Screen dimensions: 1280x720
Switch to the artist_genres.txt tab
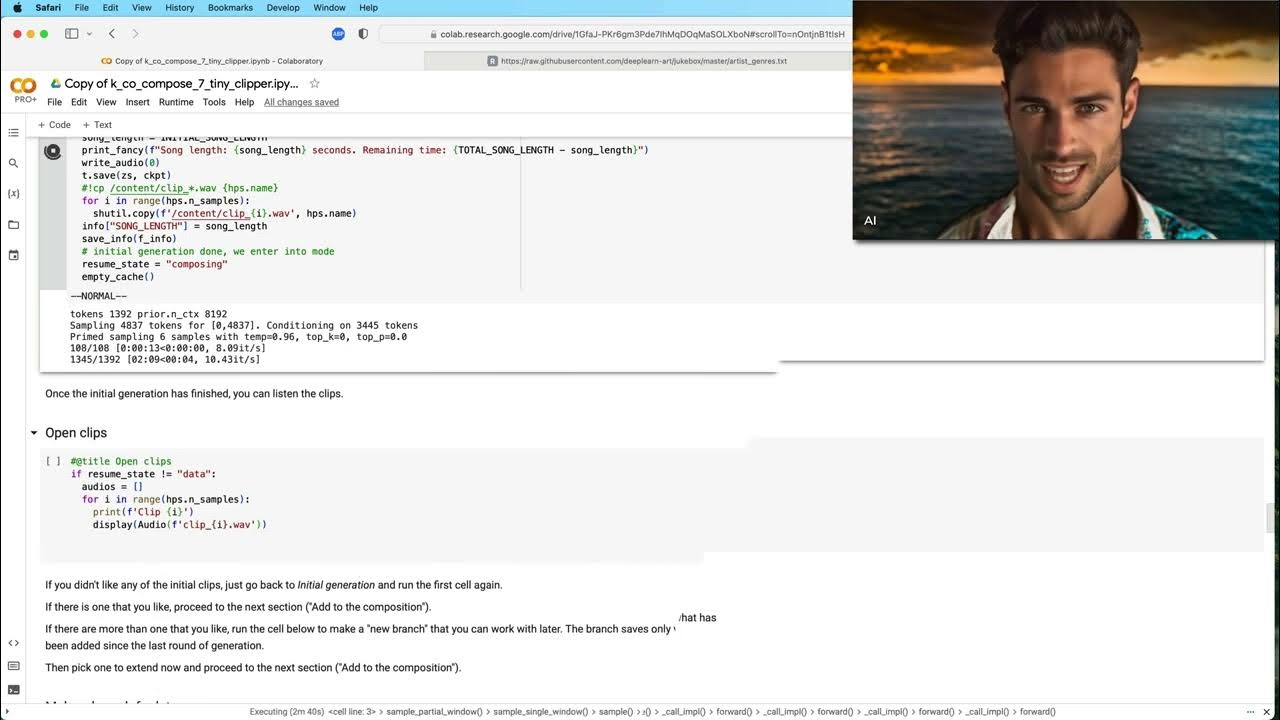pos(637,61)
